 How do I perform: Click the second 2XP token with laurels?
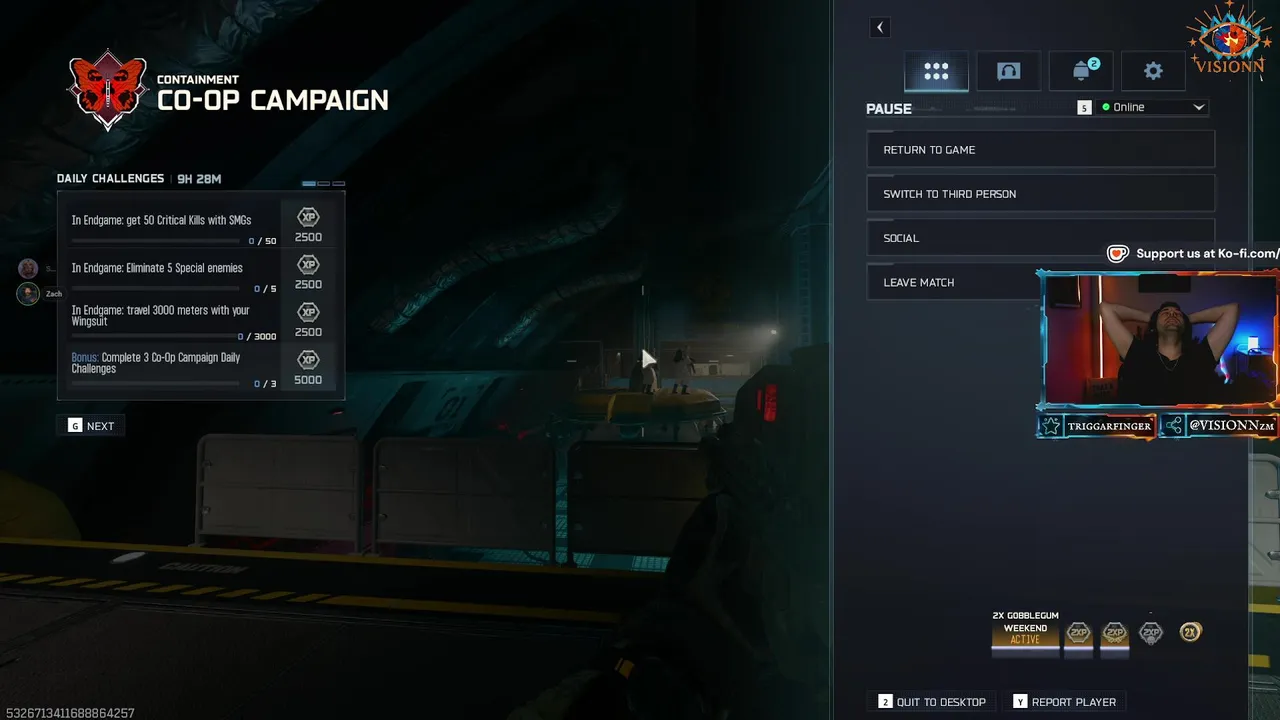tap(1114, 632)
